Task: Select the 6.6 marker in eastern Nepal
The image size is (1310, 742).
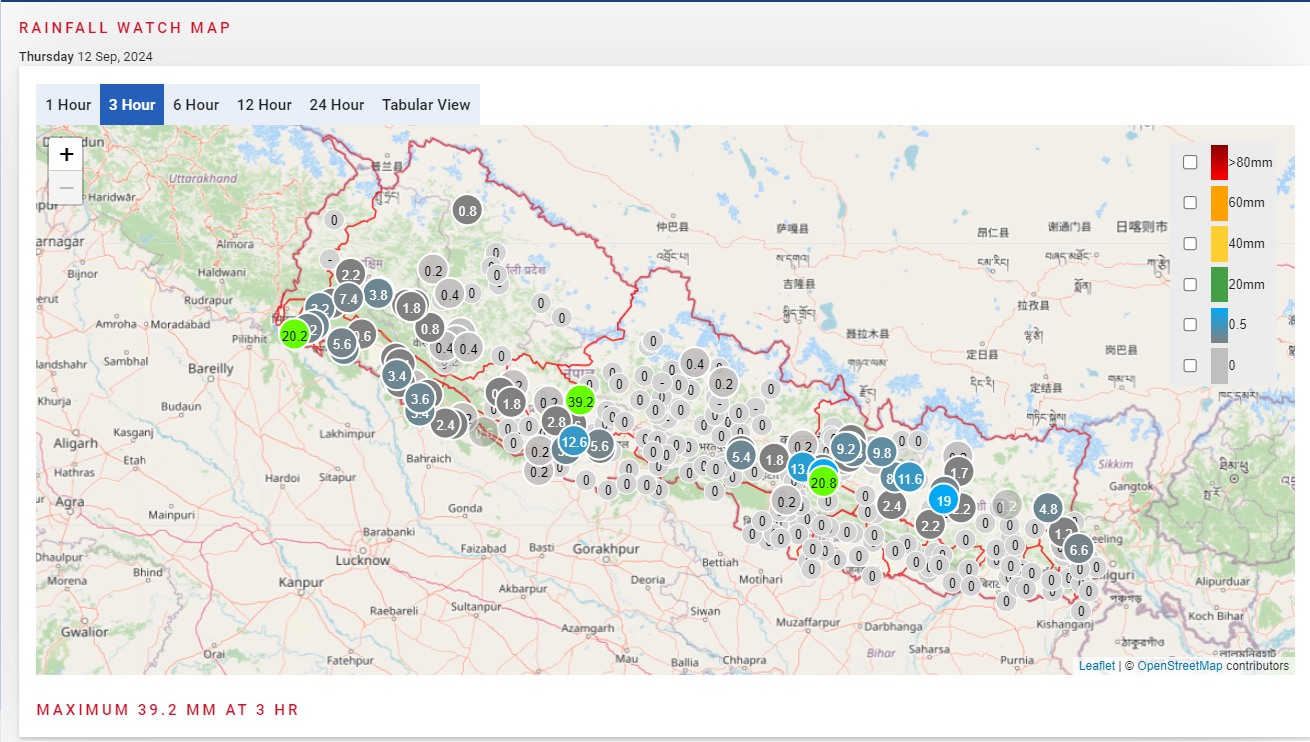Action: pyautogui.click(x=1078, y=549)
